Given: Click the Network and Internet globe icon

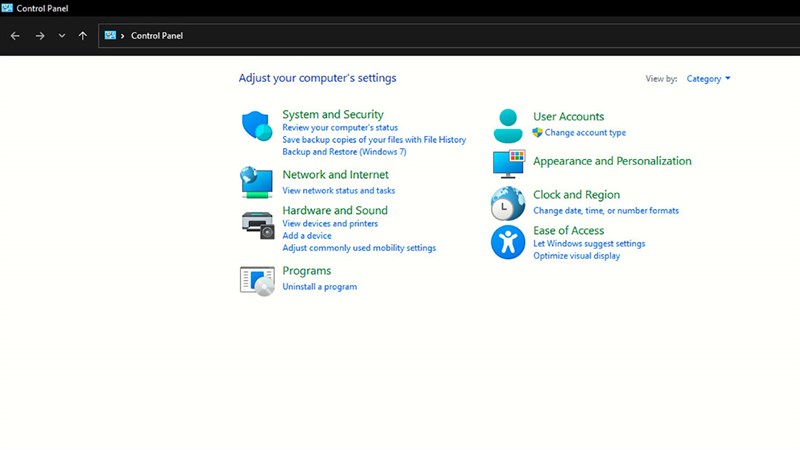Looking at the screenshot, I should coord(256,182).
